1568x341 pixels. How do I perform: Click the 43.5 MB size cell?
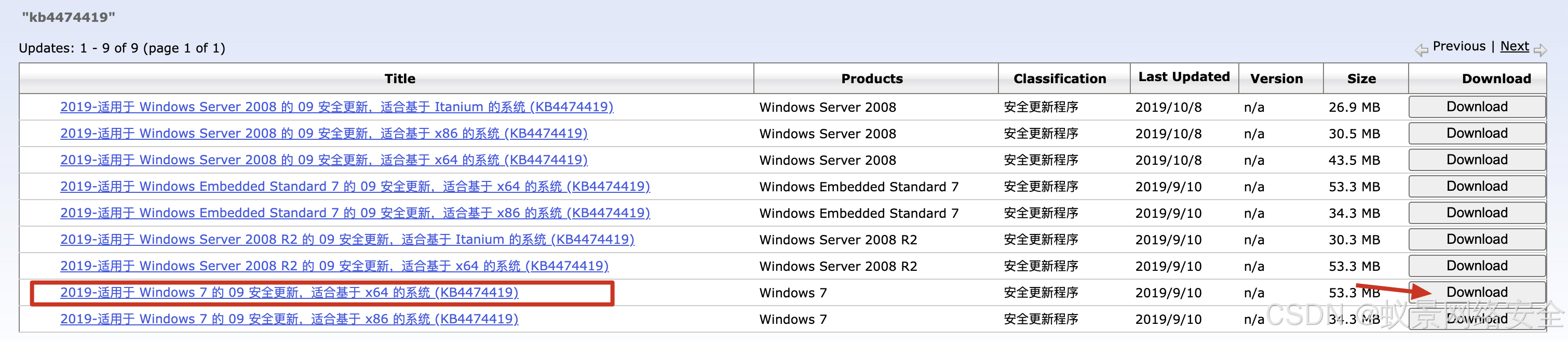point(1355,160)
